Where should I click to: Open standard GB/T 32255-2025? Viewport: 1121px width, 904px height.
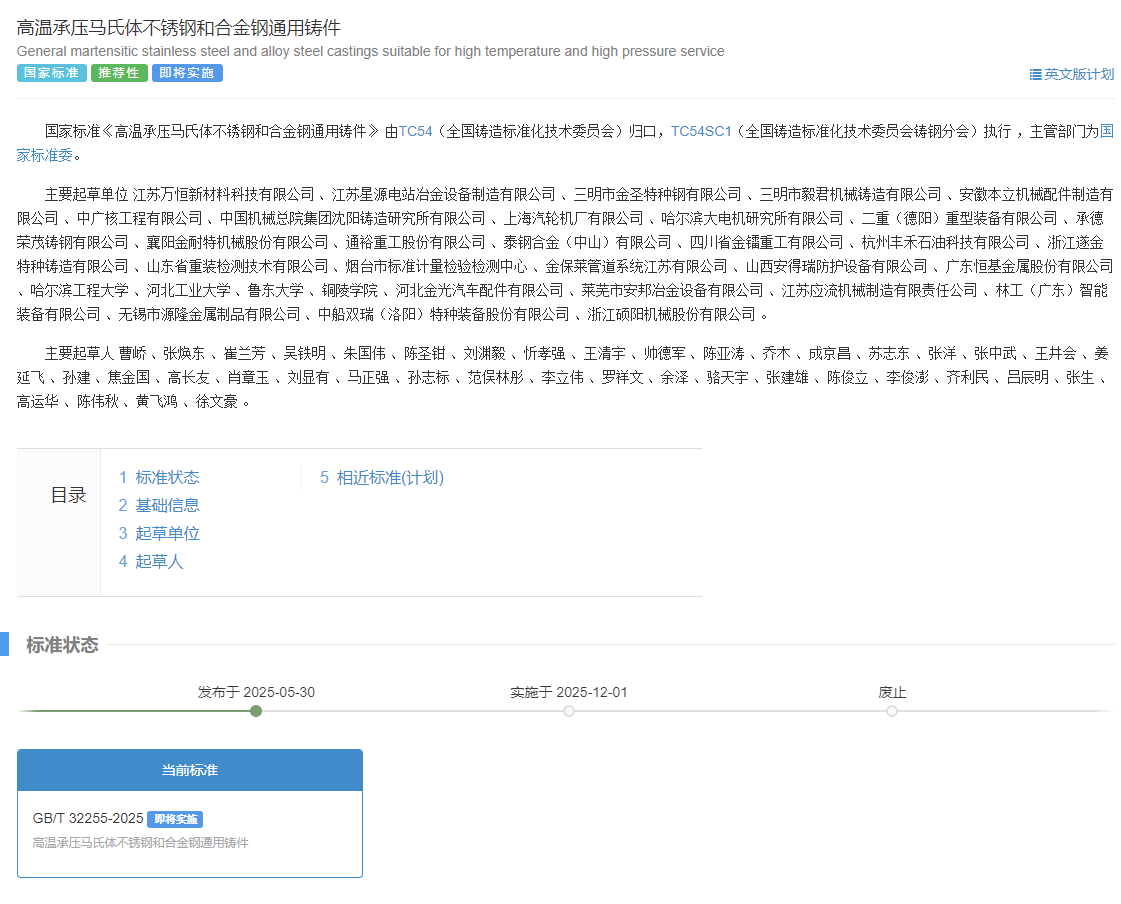pyautogui.click(x=88, y=819)
